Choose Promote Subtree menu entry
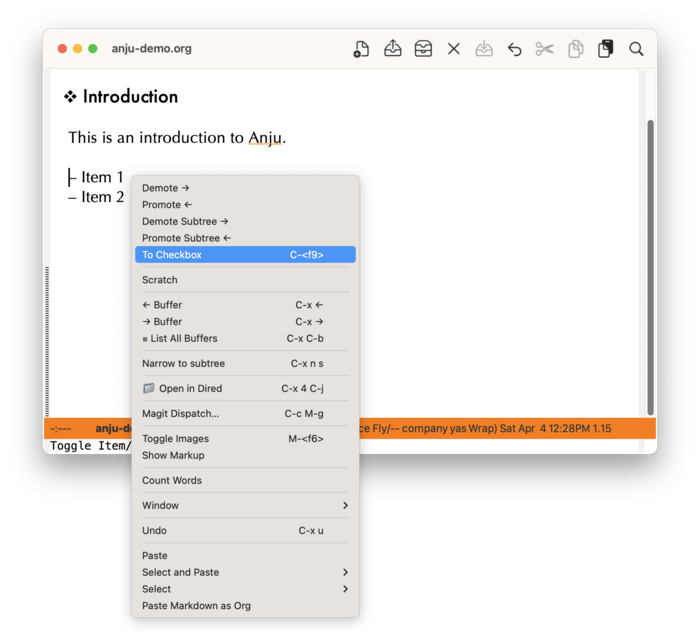Viewport: 700px width, 638px height. click(245, 238)
